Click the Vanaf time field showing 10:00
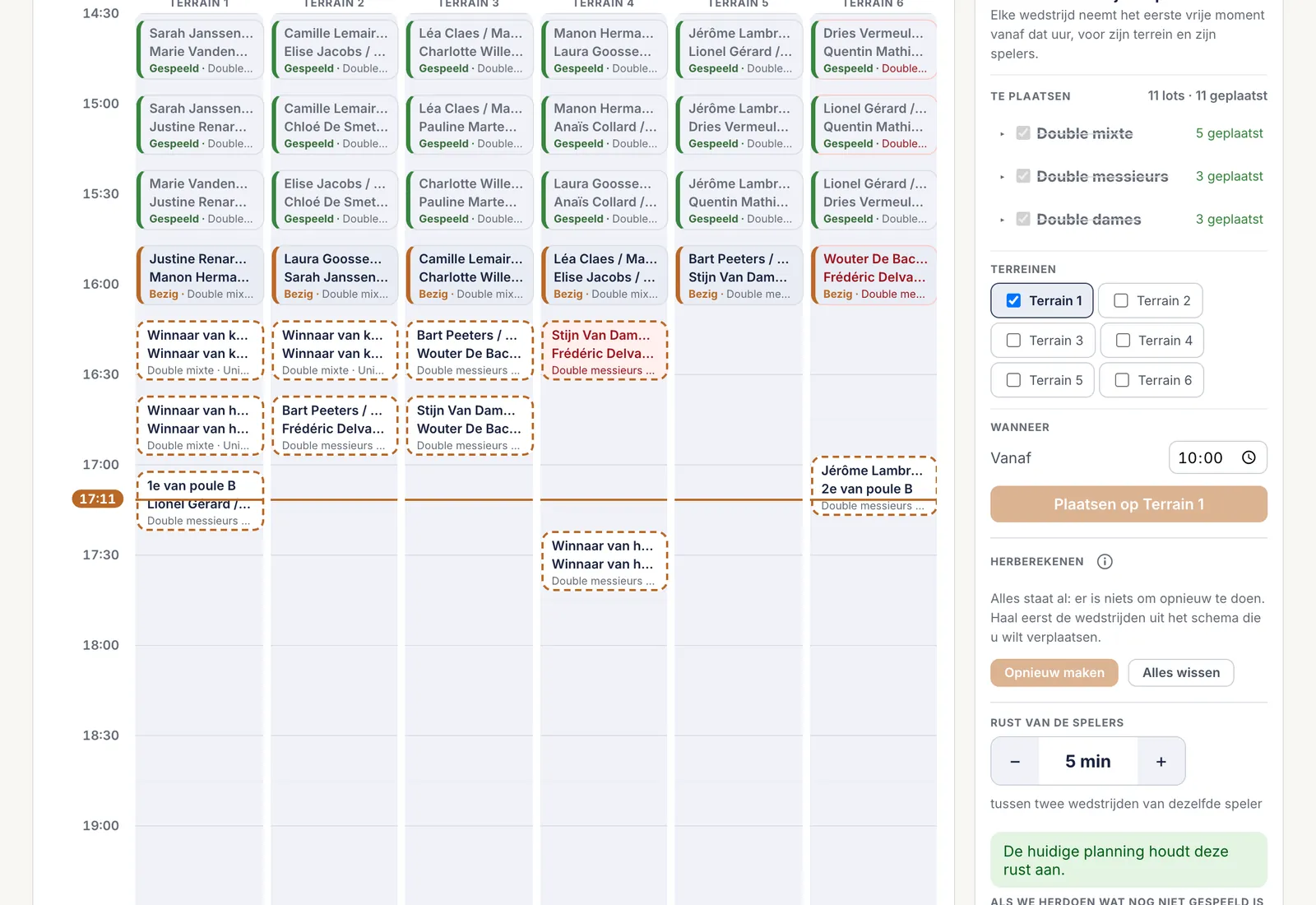The image size is (1316, 905). point(1217,458)
